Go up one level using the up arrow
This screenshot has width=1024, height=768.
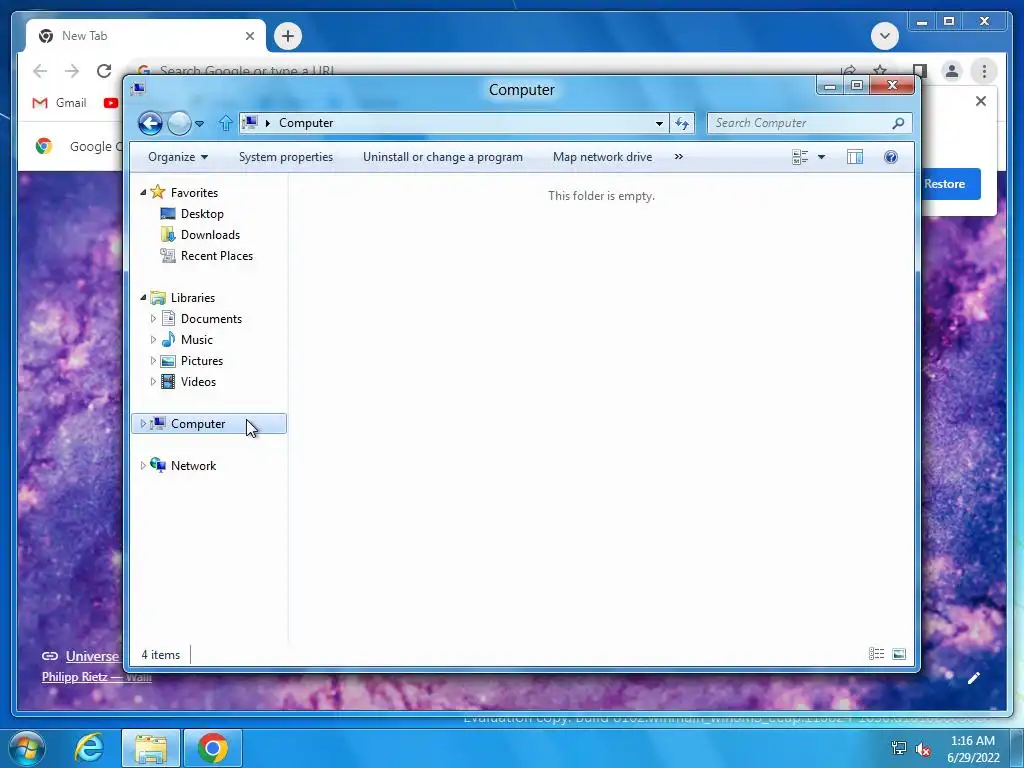pyautogui.click(x=225, y=123)
